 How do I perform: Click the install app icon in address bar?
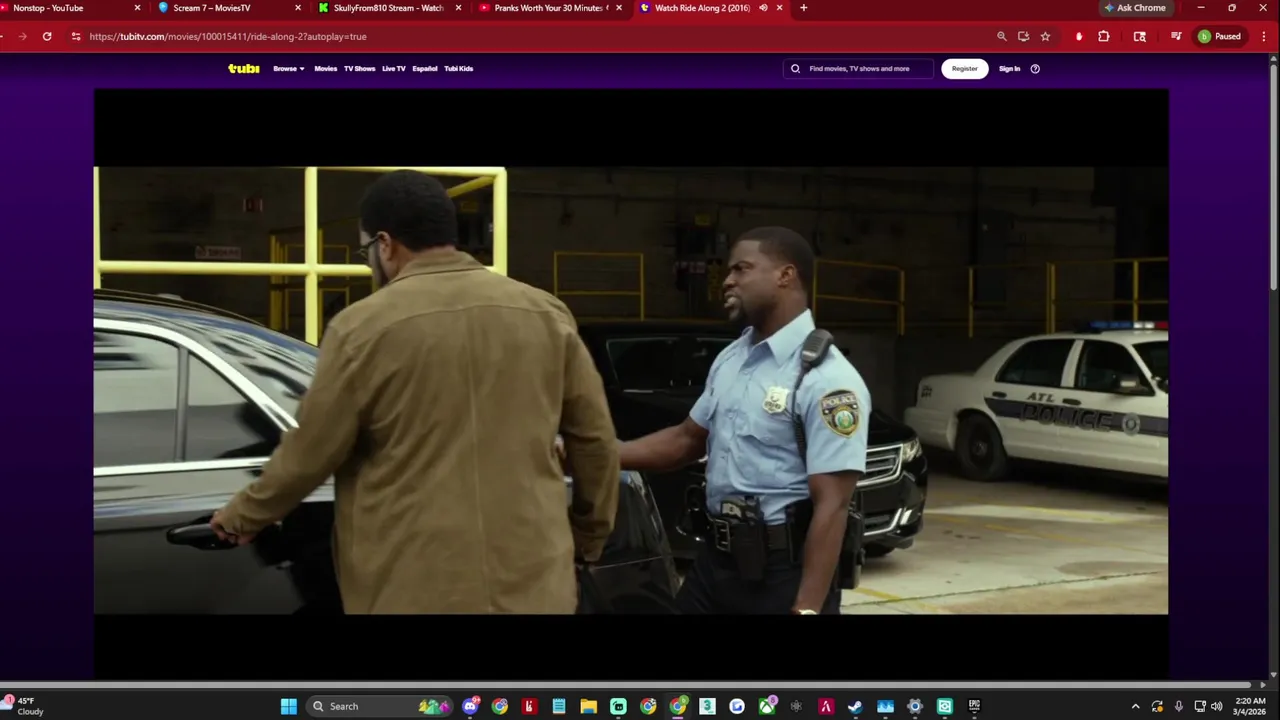click(x=1023, y=36)
